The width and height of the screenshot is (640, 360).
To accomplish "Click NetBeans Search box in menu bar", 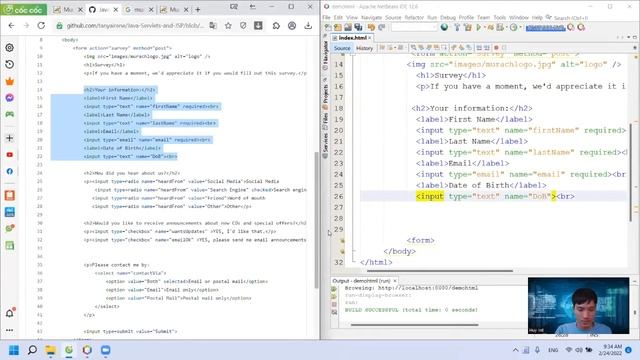I will (570, 18).
